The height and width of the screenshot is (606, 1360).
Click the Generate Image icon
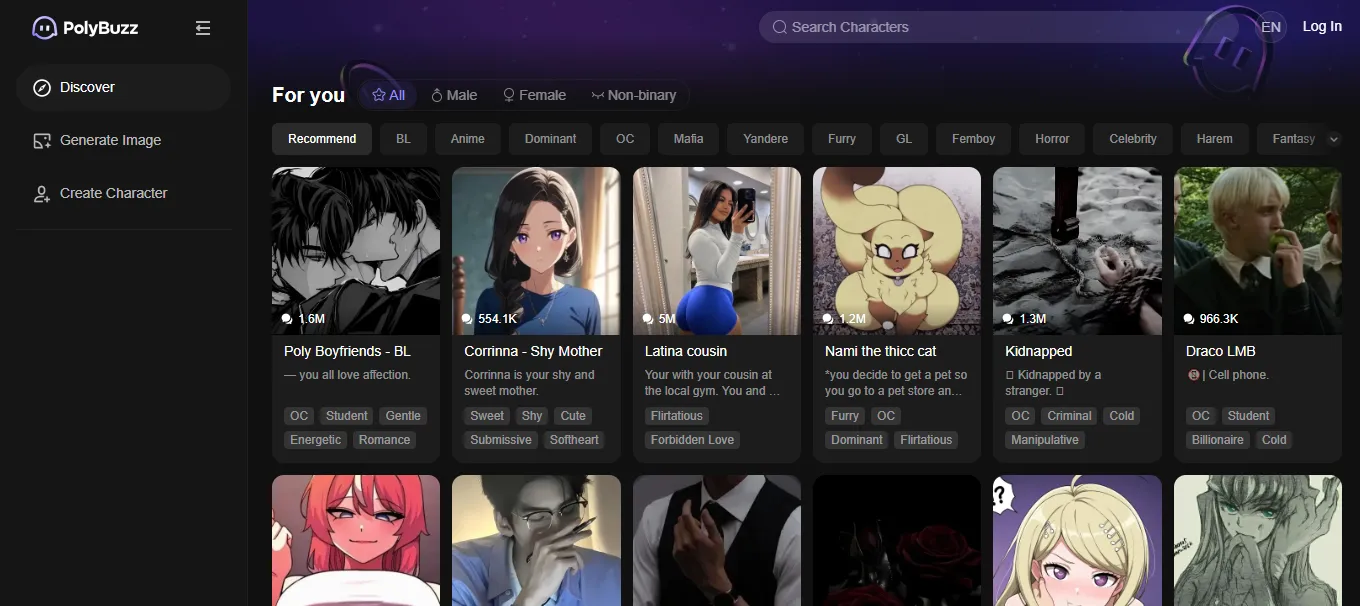point(42,140)
